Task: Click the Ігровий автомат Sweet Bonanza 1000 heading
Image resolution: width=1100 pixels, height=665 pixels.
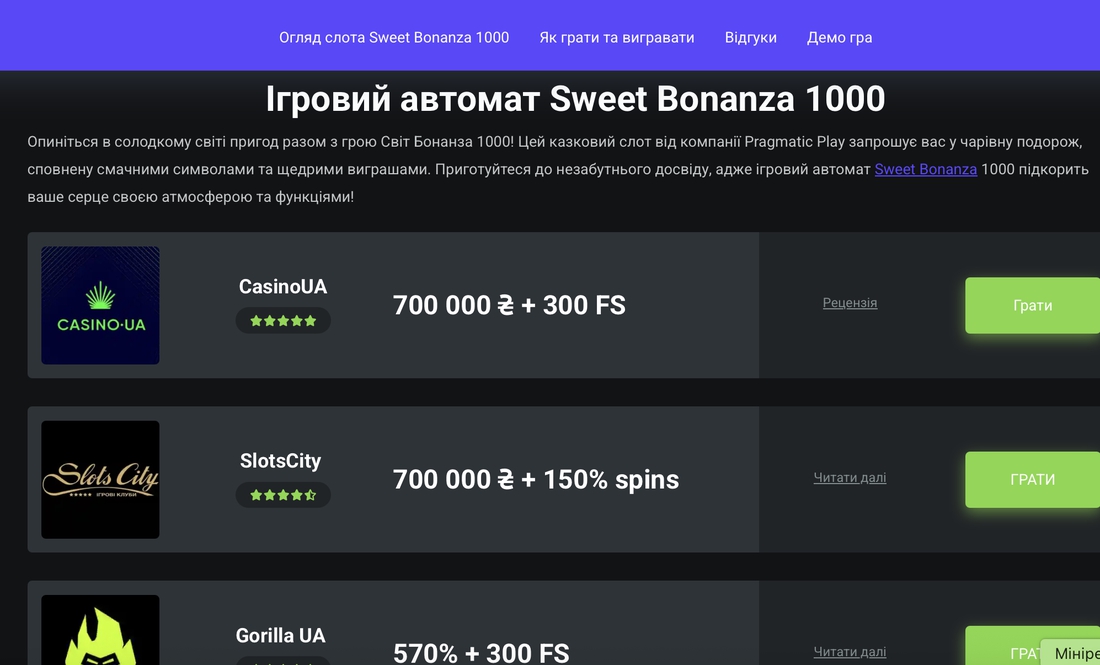Action: pos(575,99)
